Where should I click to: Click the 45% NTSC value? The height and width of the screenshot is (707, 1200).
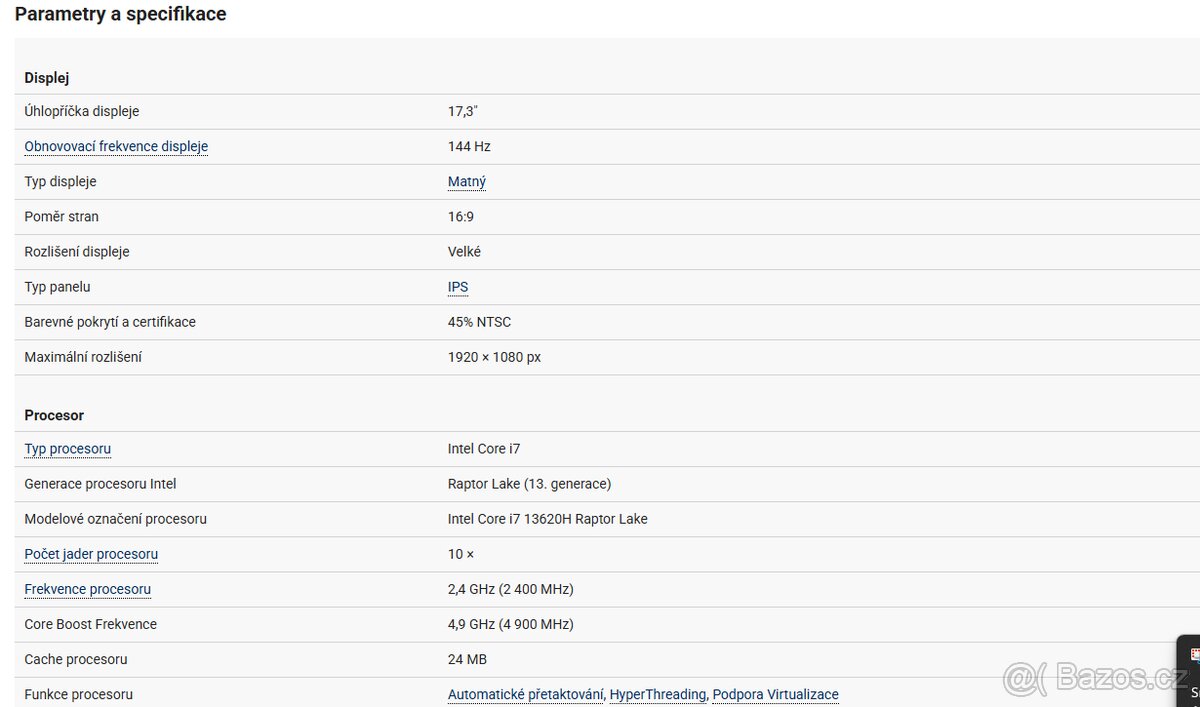pos(480,322)
